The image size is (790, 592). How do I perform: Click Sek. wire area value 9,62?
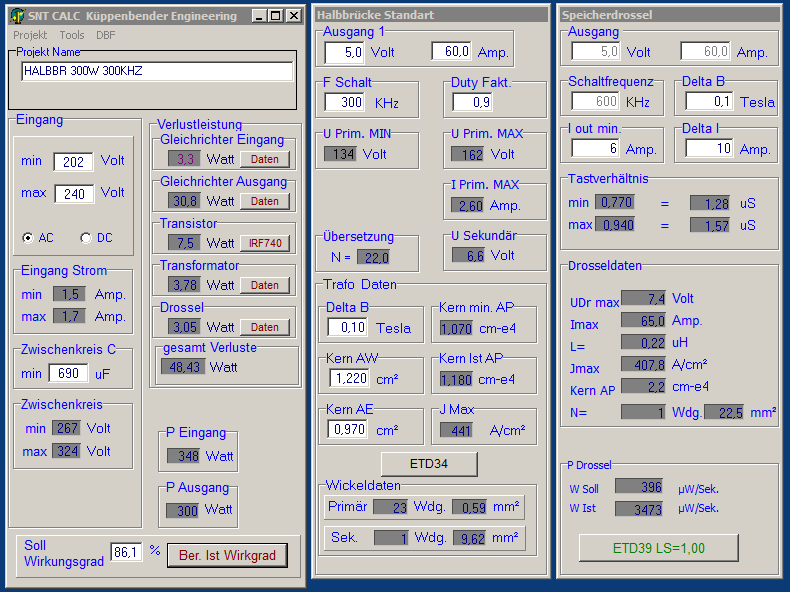tap(470, 539)
